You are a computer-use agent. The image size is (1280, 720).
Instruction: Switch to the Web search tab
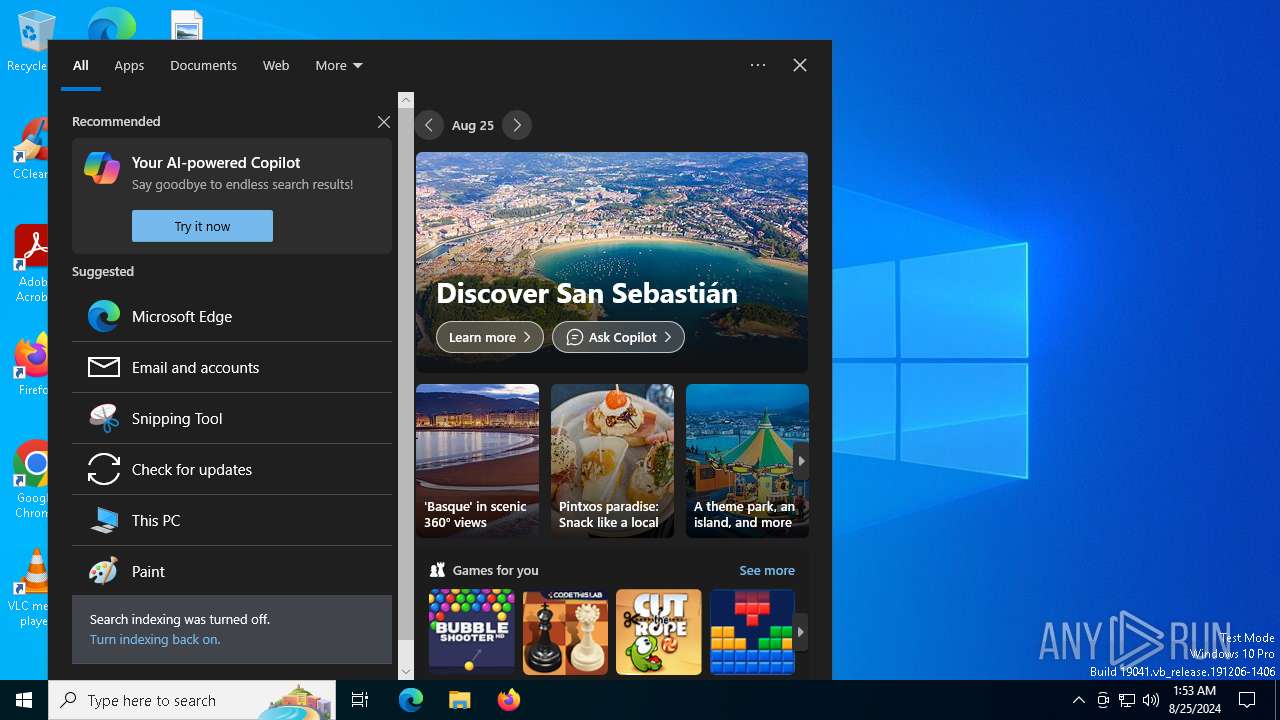[276, 65]
